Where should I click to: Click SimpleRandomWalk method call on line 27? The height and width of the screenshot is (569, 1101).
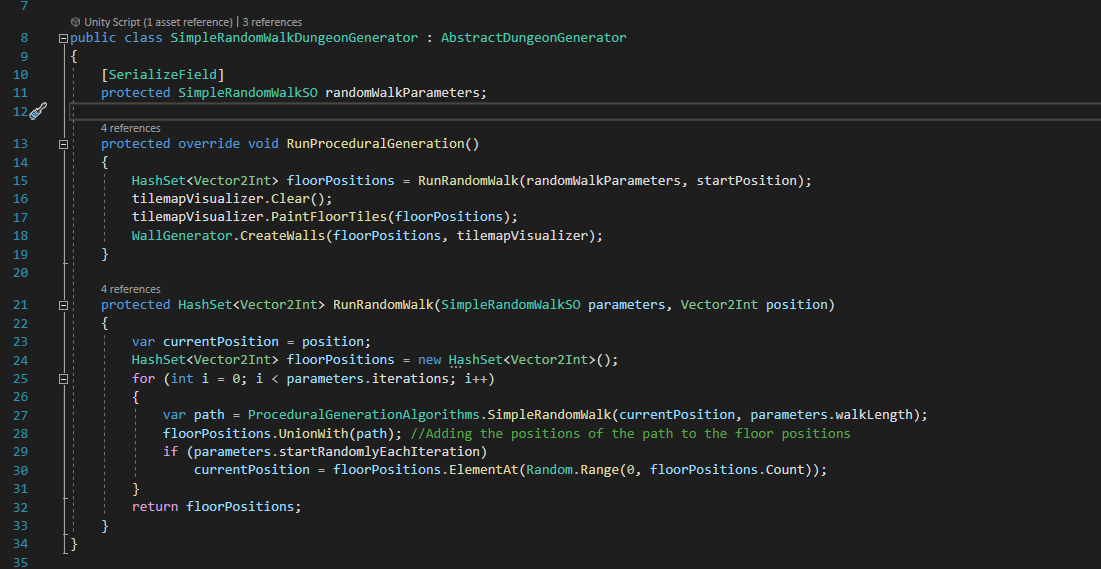(549, 415)
